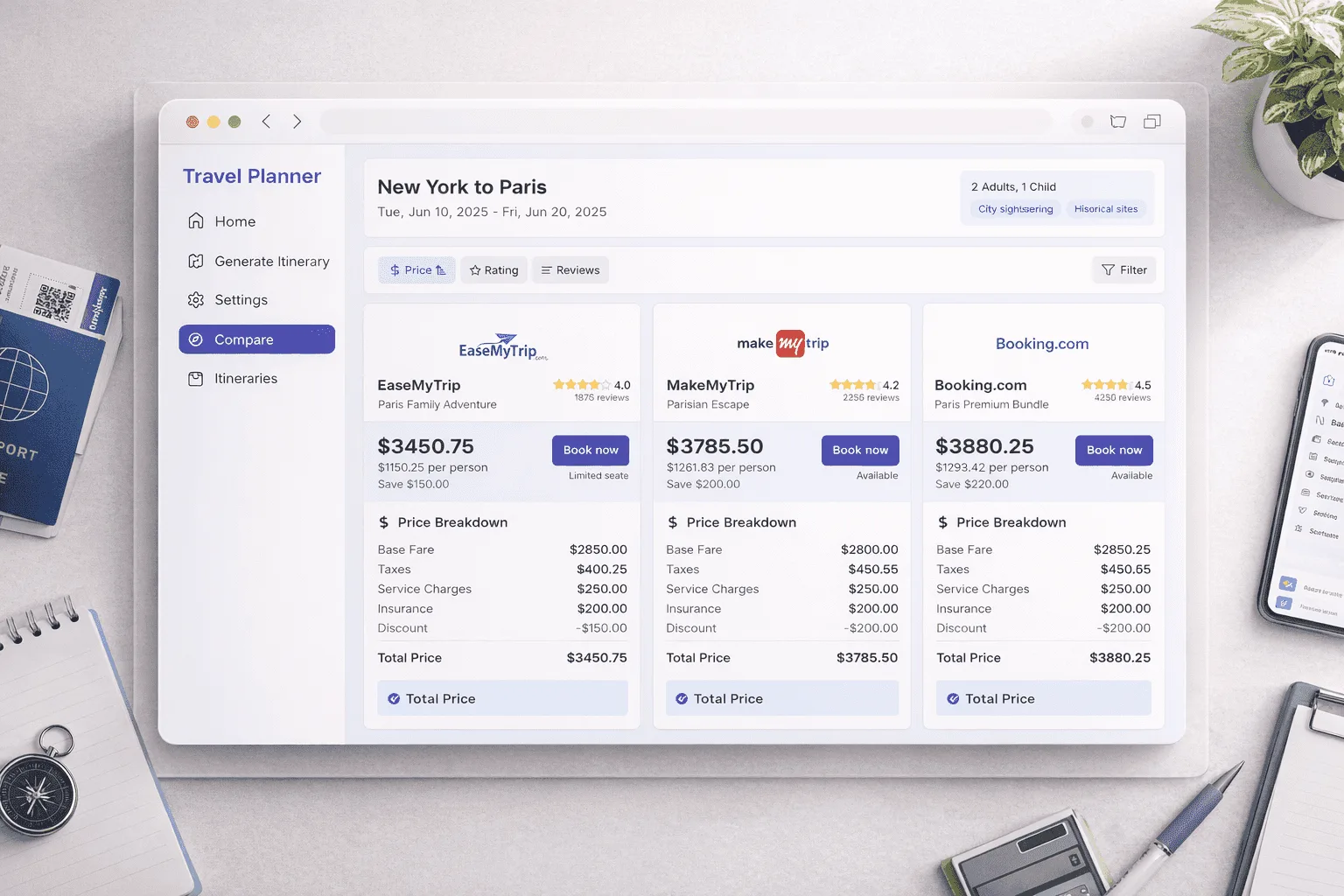The width and height of the screenshot is (1344, 896).
Task: Click the "2256 reviews" count
Action: [x=871, y=398]
